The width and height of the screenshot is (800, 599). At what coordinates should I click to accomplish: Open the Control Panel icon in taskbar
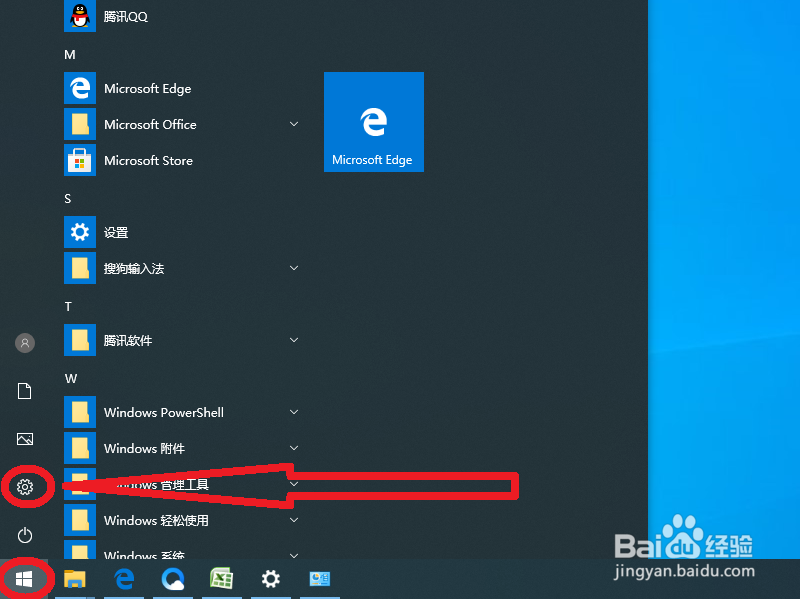320,579
